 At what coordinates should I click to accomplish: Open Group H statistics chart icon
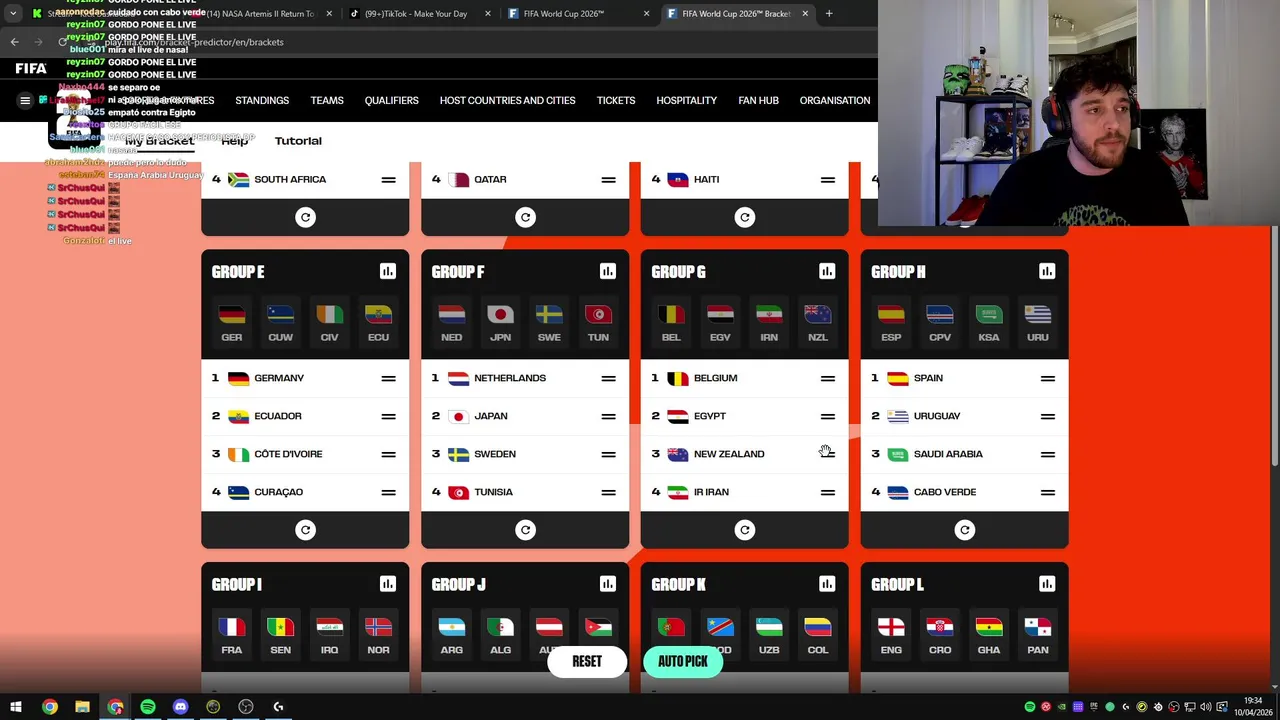click(1047, 271)
